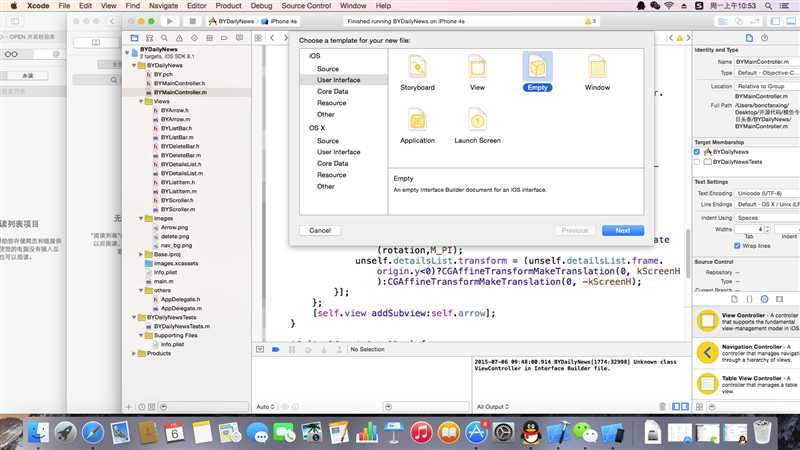800x450 pixels.
Task: Collapse the others group
Action: point(141,290)
